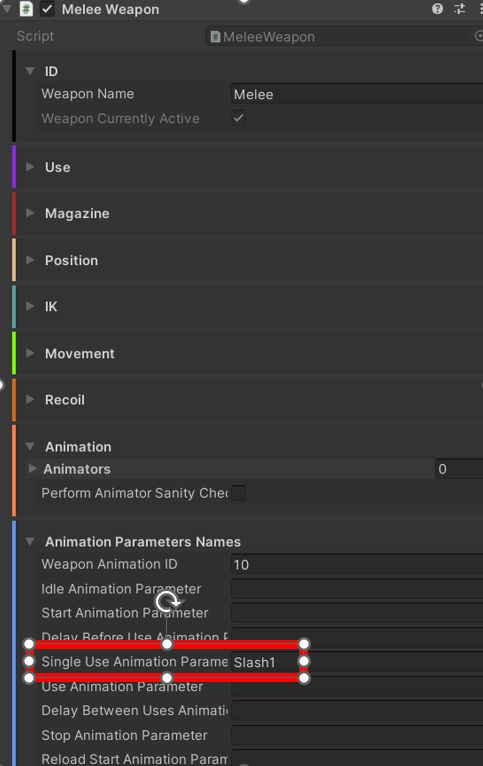Click the Use Animation Parameter input field

click(357, 686)
